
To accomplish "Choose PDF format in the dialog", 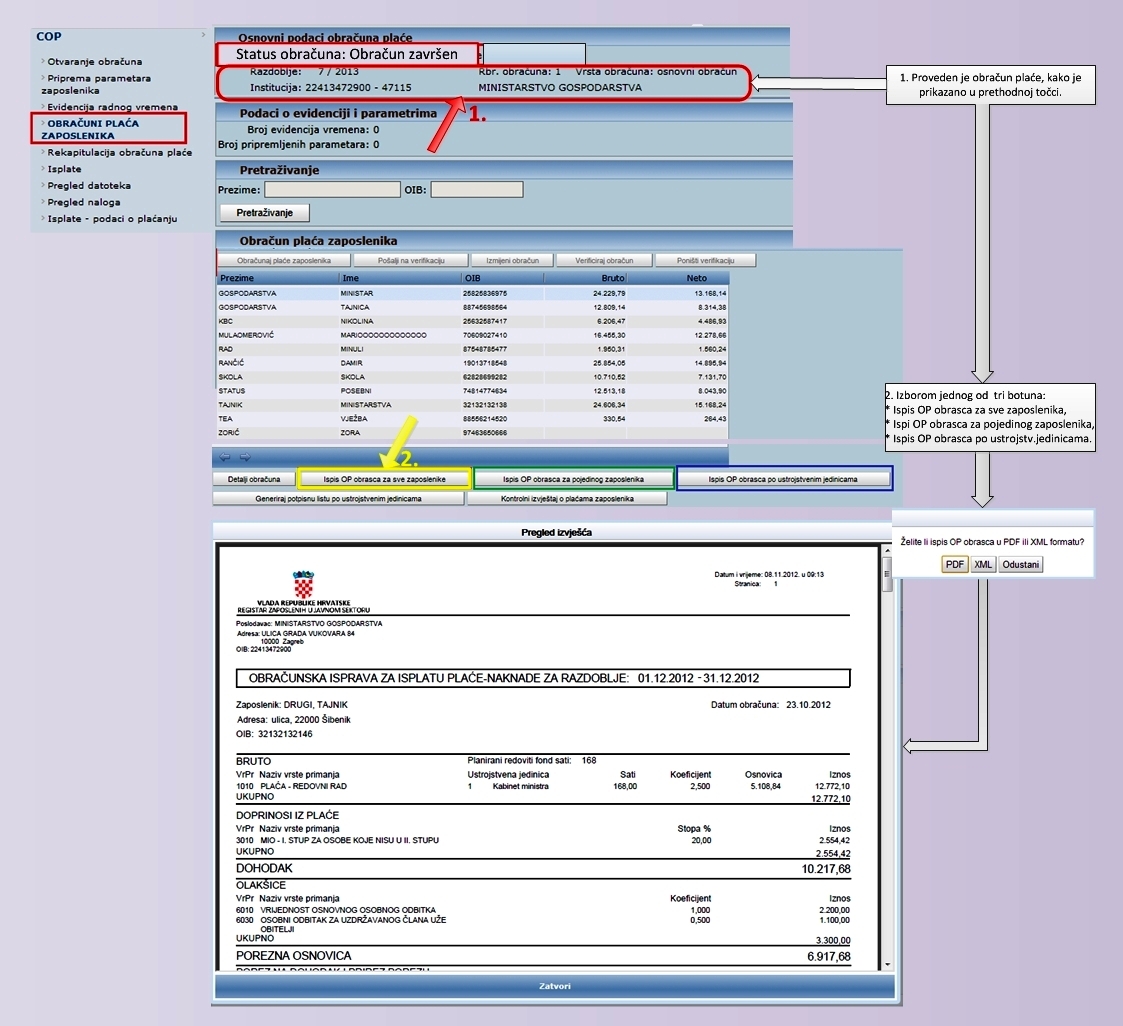I will [955, 564].
